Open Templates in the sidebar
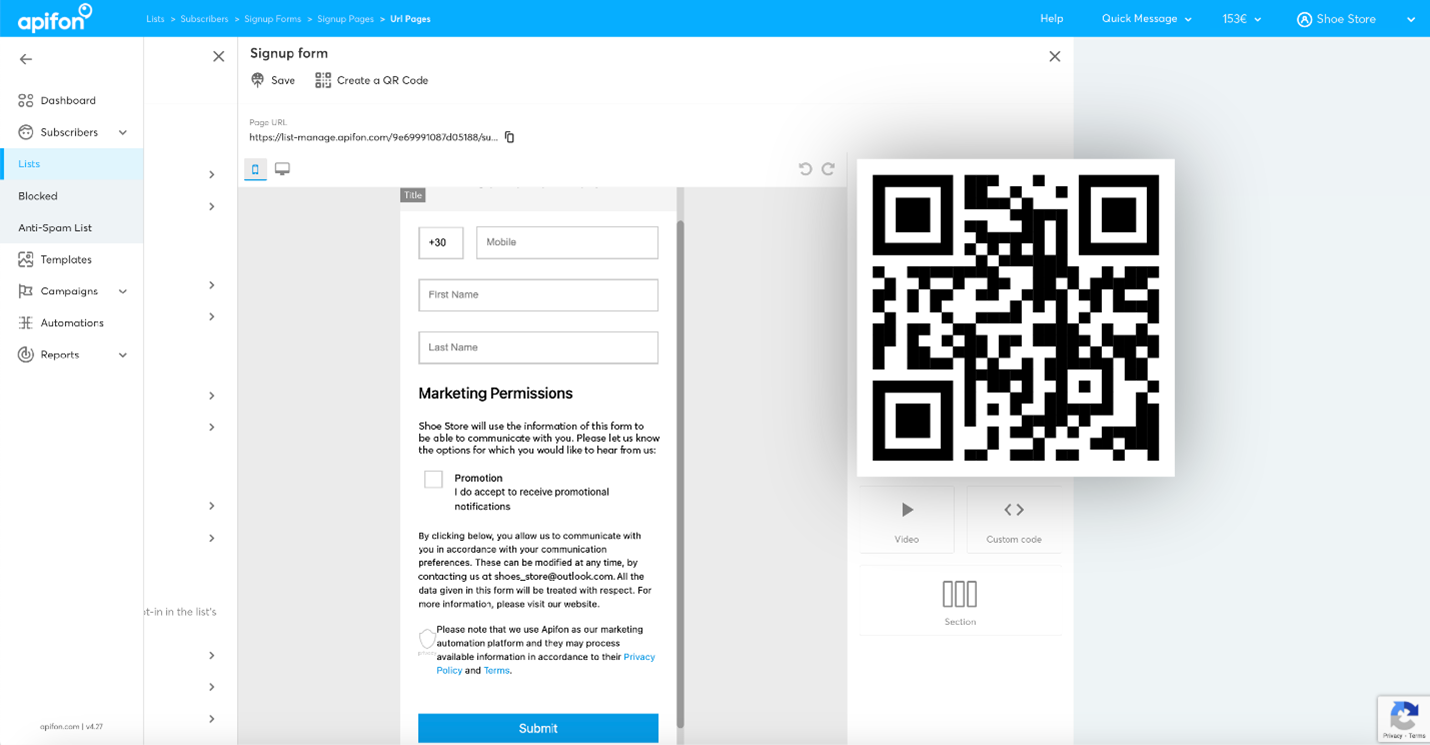 pyautogui.click(x=66, y=259)
